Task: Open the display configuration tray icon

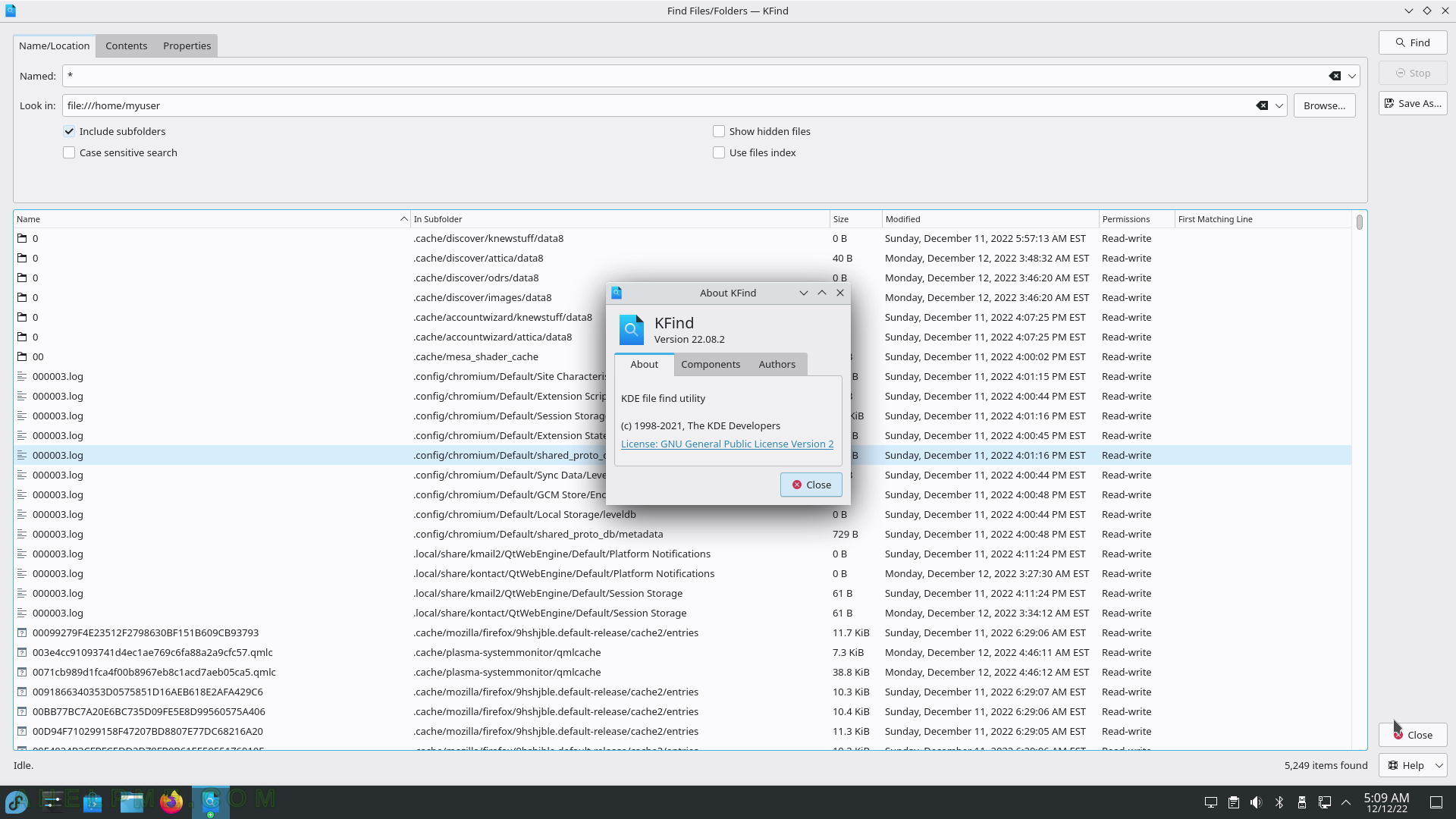Action: coord(1211,802)
